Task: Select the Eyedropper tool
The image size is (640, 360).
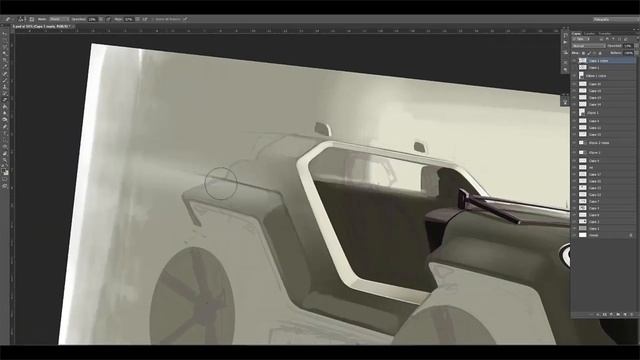Action: pyautogui.click(x=5, y=66)
